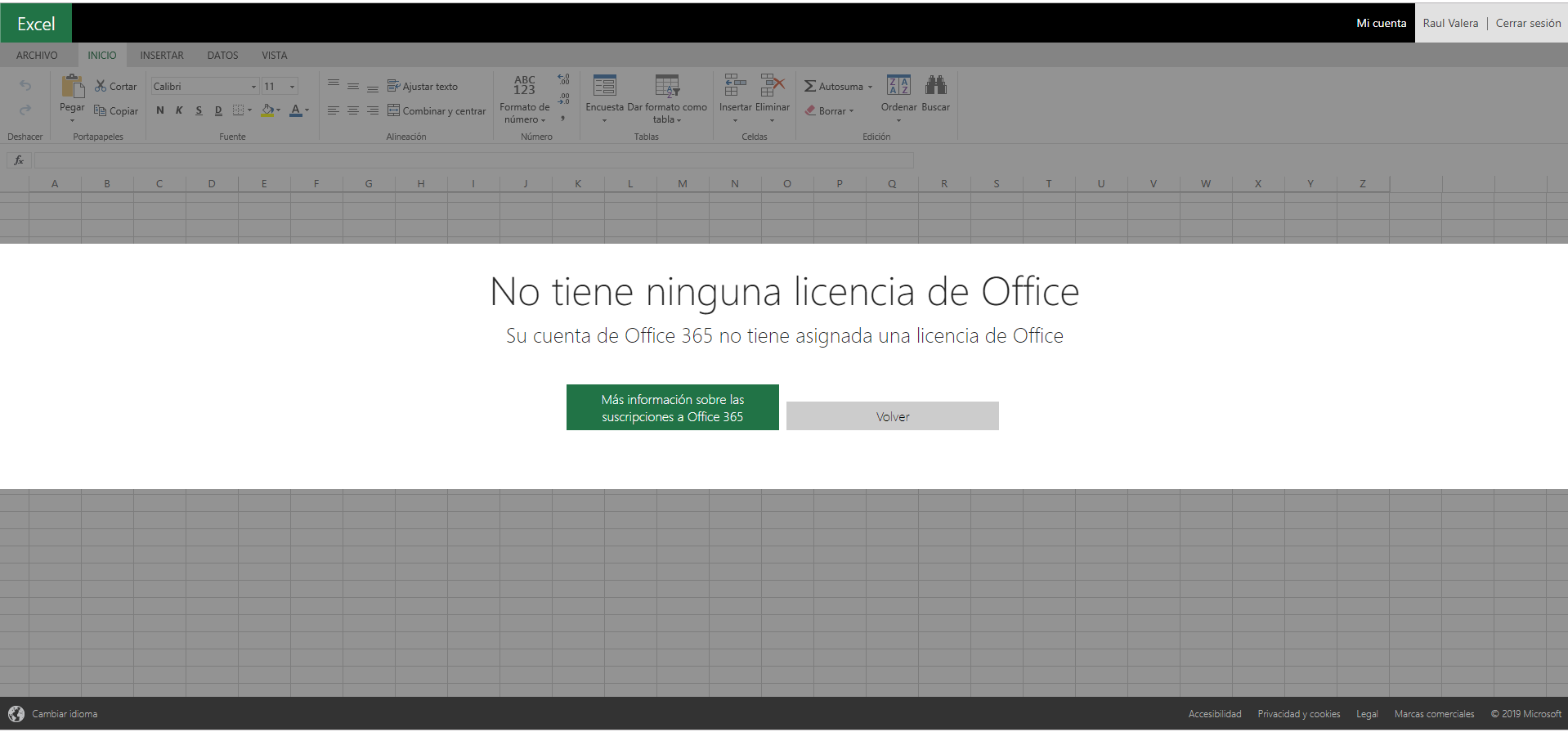This screenshot has width=1568, height=732.
Task: Align text to top
Action: tap(334, 84)
